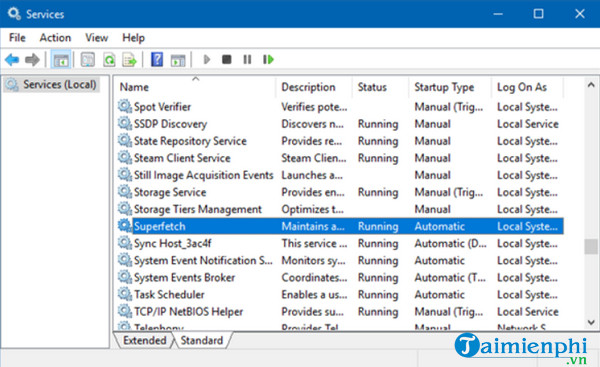Click 'Automatic (D...' startup type cell
Screen dimensions: 600x367
click(450, 243)
